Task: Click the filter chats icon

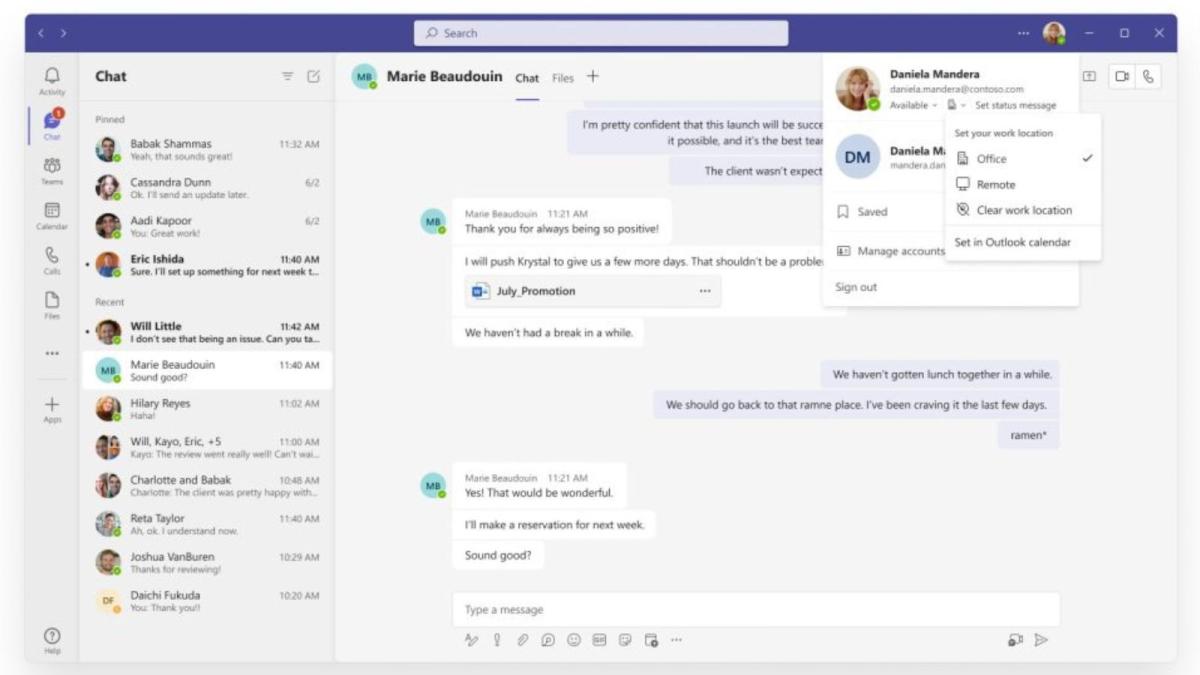Action: click(288, 76)
